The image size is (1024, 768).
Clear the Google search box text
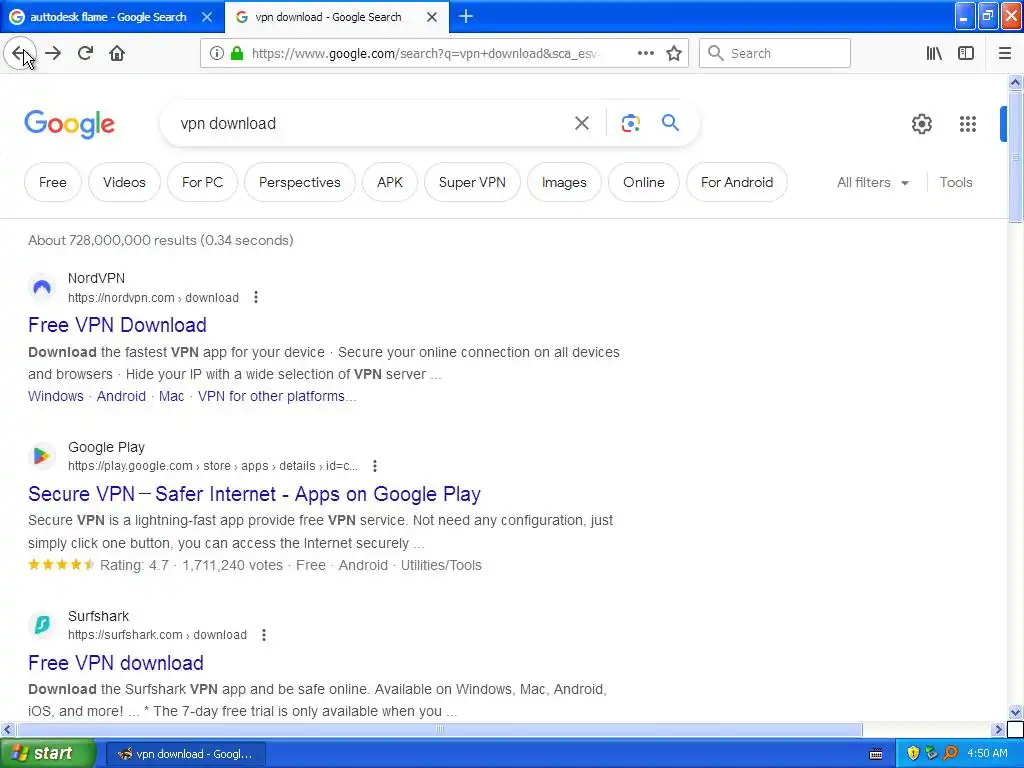[581, 123]
